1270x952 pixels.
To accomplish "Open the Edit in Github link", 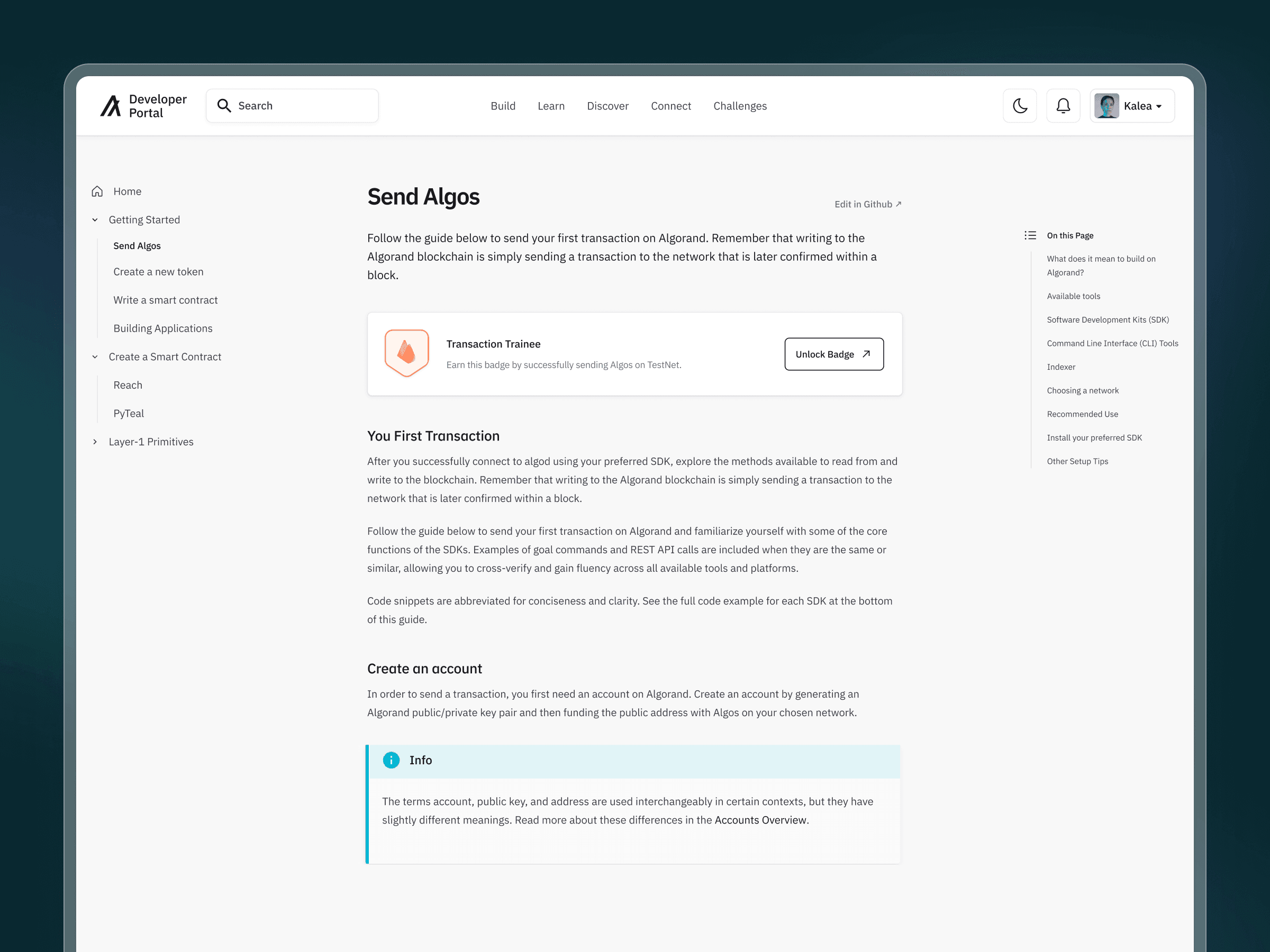I will point(867,204).
